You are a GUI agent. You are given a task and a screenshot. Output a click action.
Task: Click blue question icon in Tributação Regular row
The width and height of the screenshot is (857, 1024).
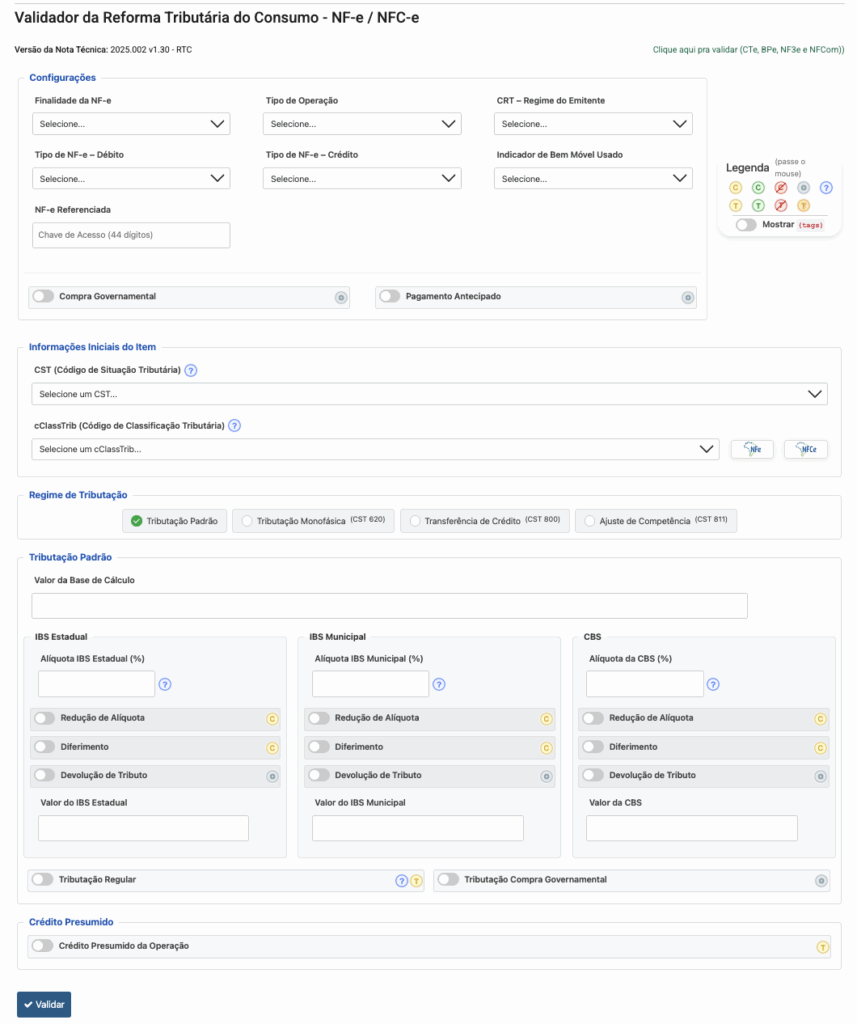tap(401, 880)
